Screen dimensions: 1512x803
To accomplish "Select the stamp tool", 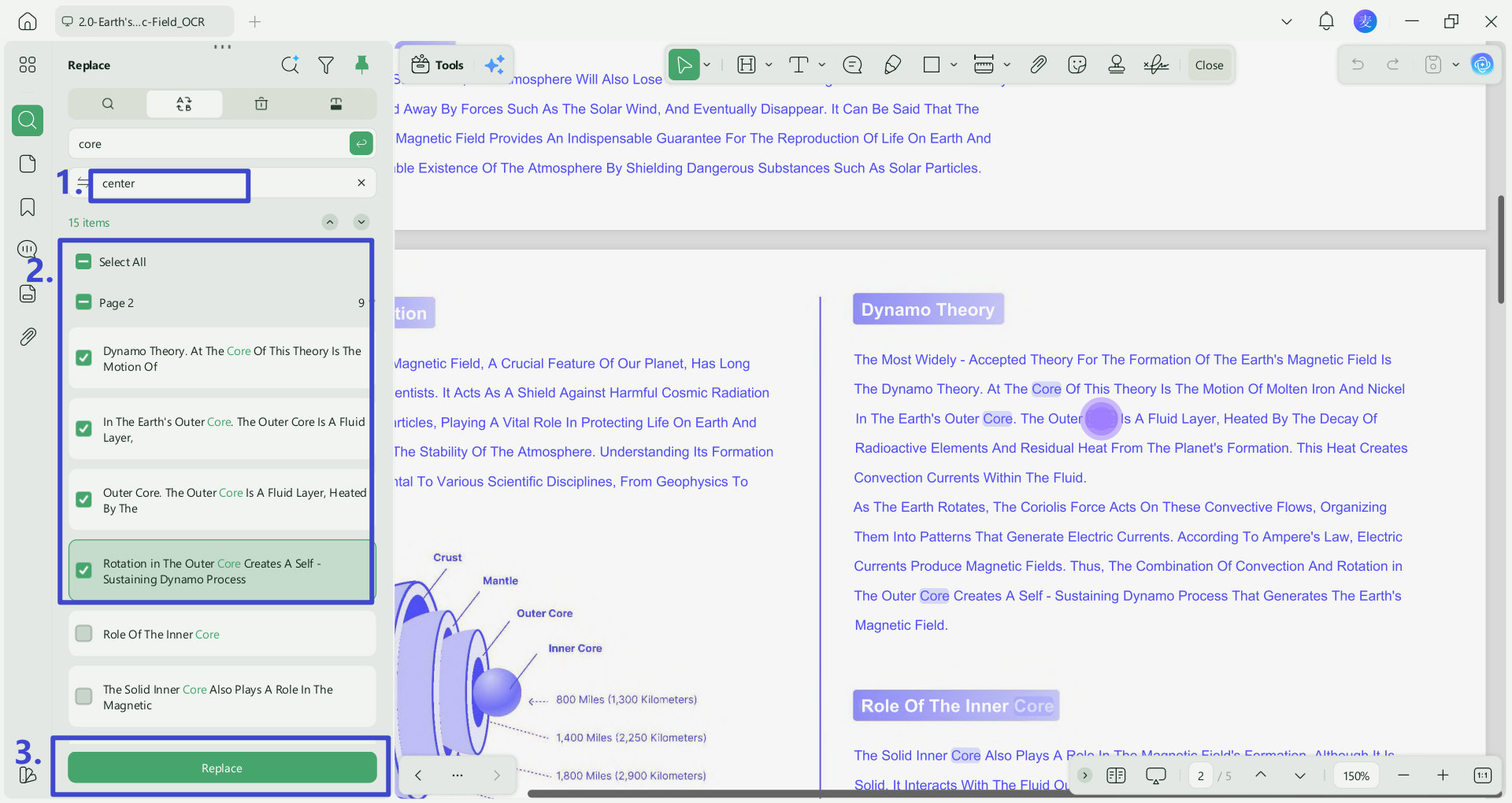I will (x=1117, y=65).
